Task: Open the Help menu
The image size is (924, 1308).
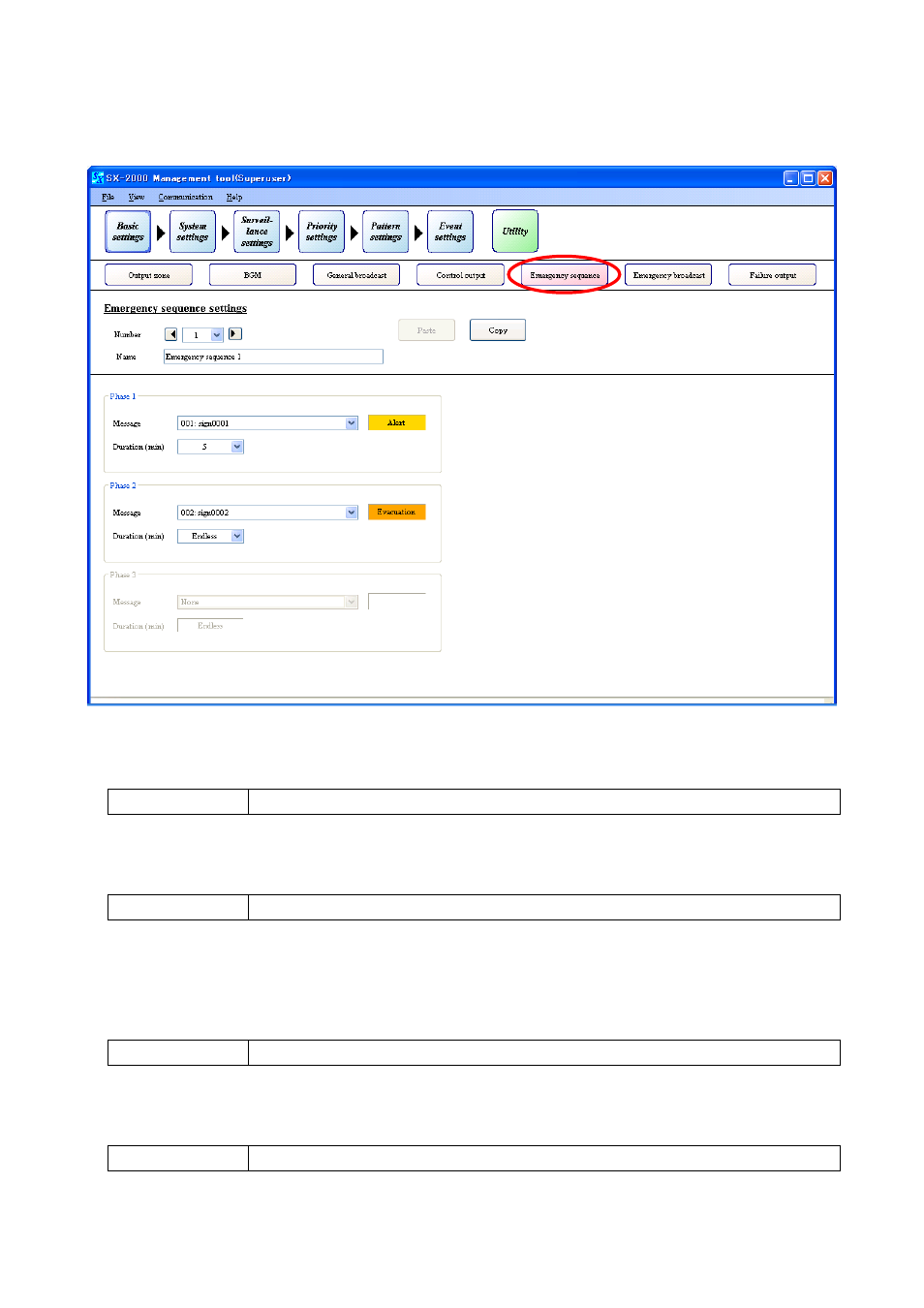Action: [234, 197]
